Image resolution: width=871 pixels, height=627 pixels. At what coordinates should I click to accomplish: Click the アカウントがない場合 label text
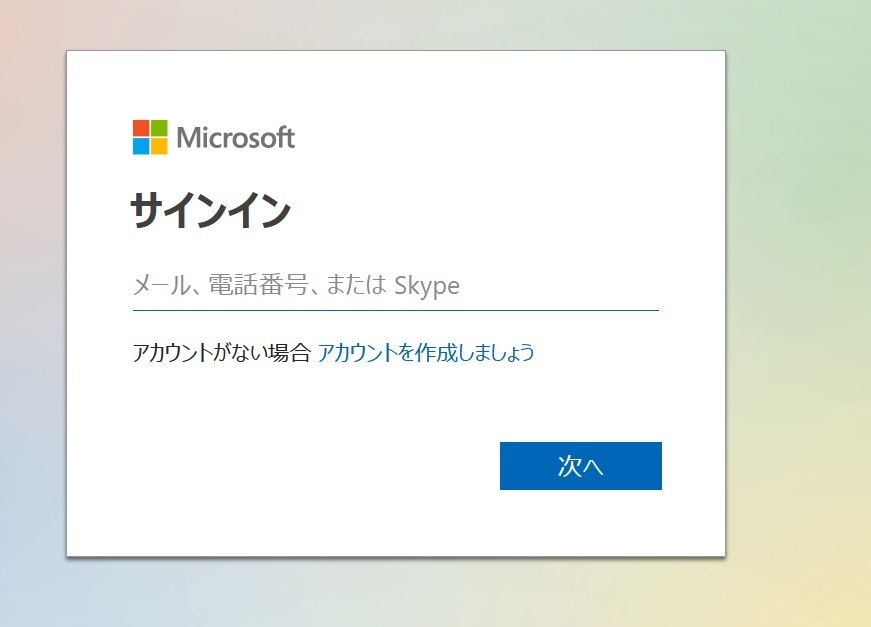(x=221, y=352)
